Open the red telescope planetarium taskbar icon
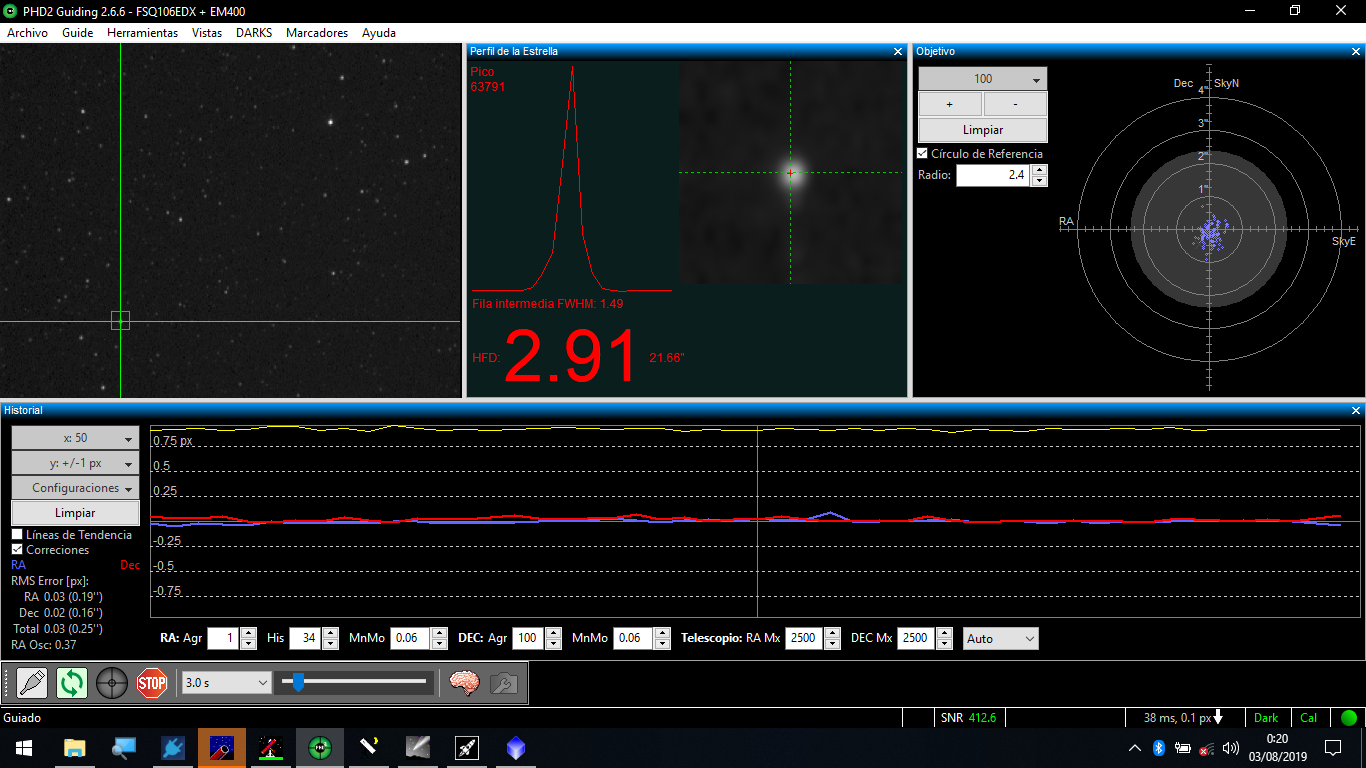 (270, 748)
